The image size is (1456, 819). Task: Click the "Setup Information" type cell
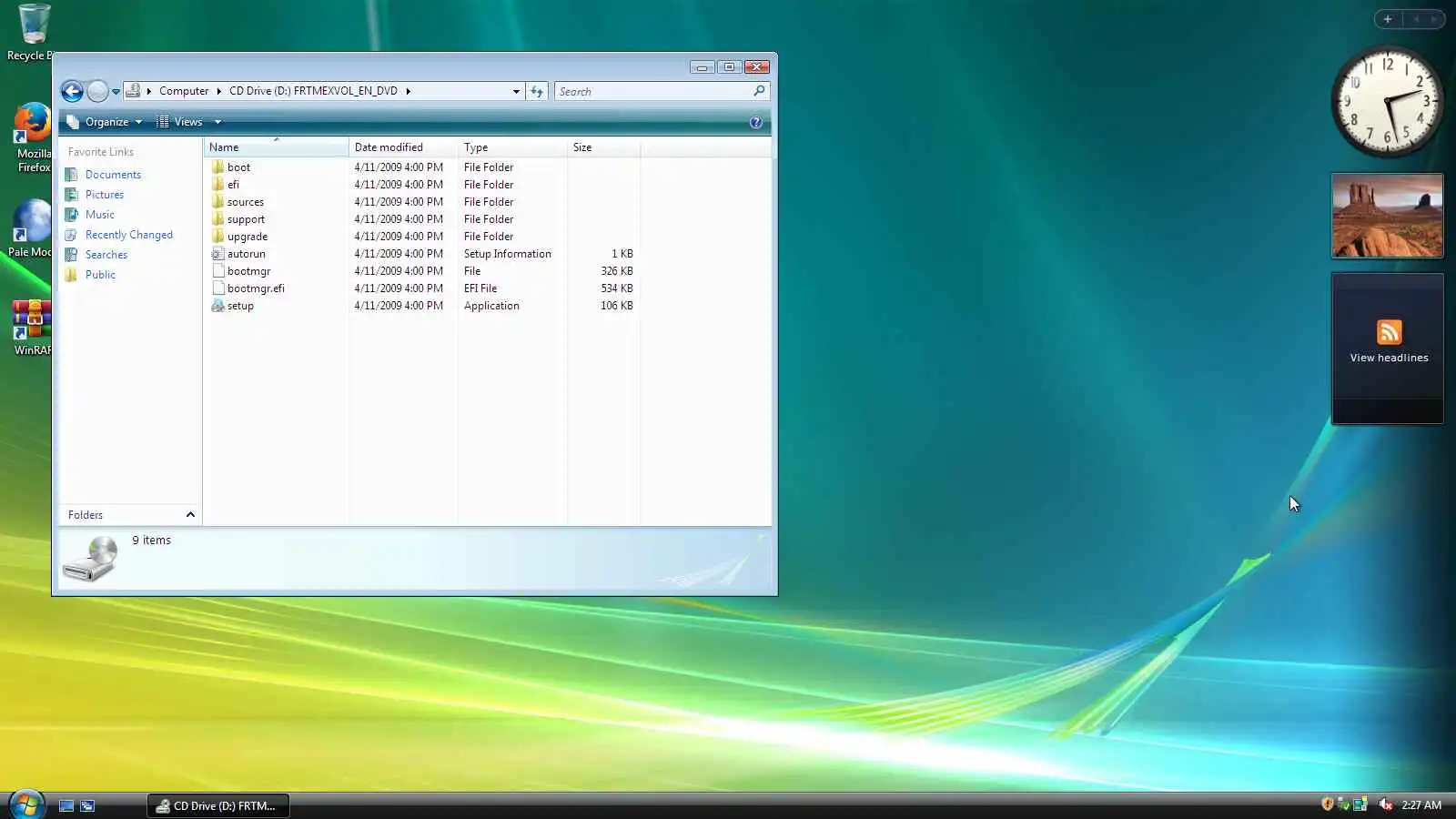point(507,254)
